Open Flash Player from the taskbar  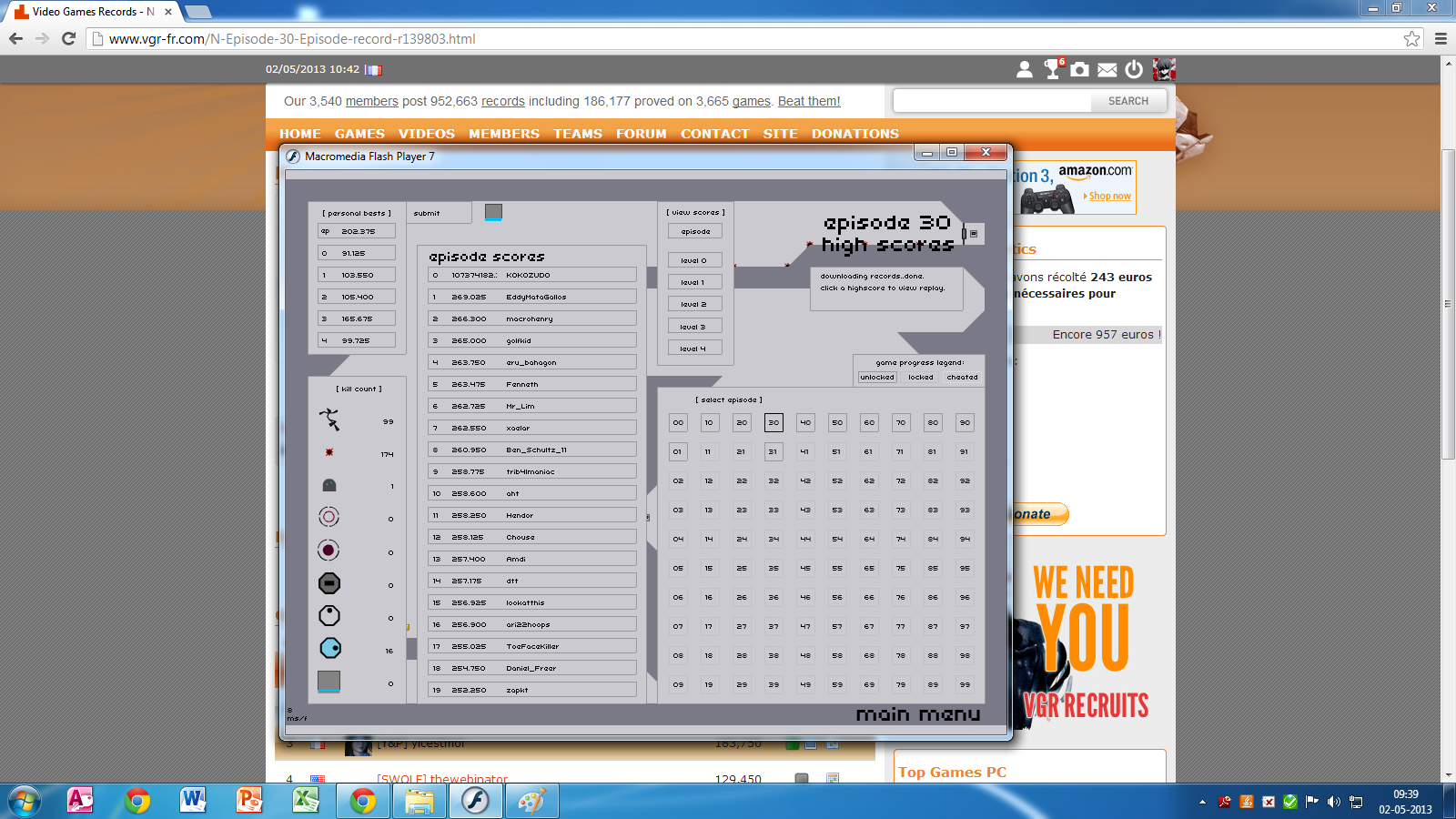[475, 801]
